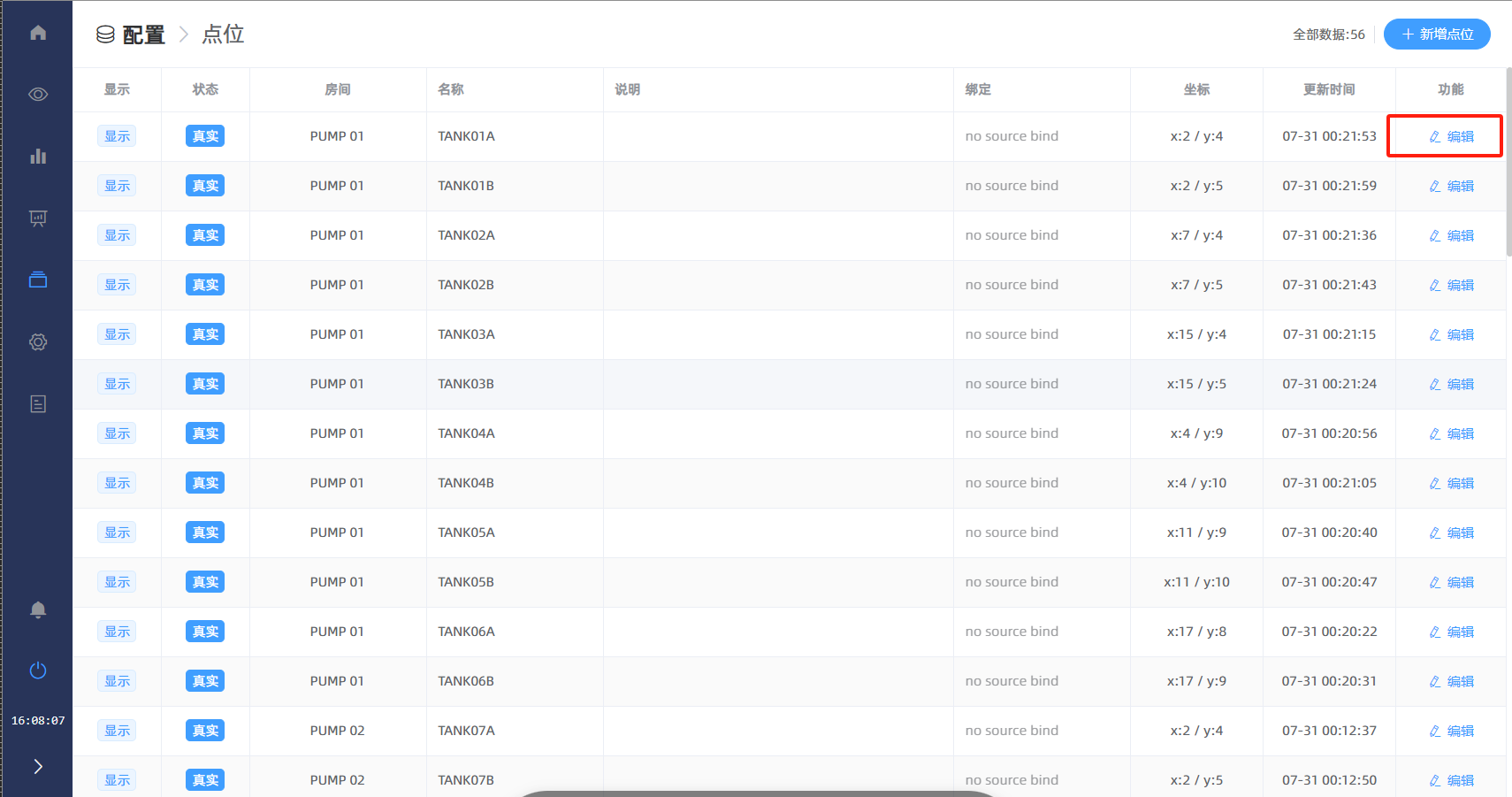This screenshot has height=797, width=1512.
Task: Open the eye monitoring view icon
Action: pyautogui.click(x=38, y=95)
